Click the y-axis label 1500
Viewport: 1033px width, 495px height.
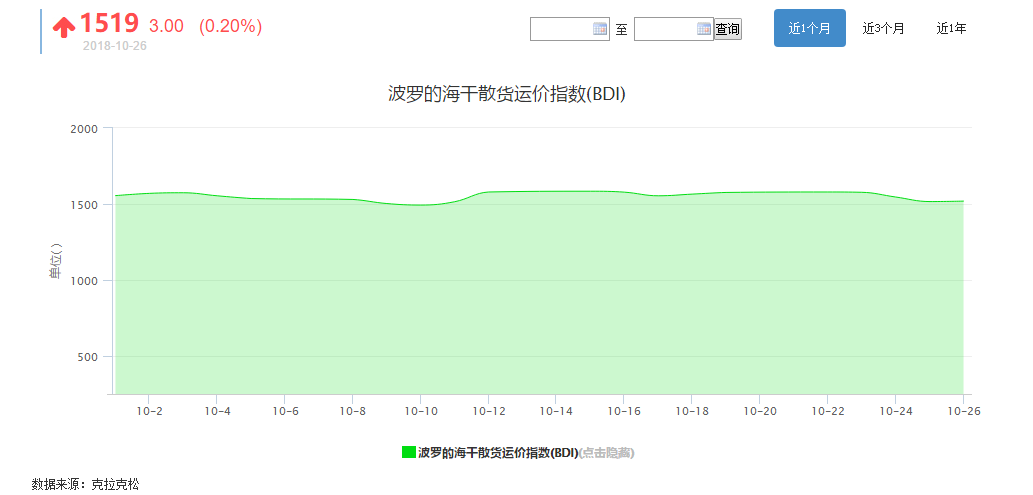coord(84,205)
